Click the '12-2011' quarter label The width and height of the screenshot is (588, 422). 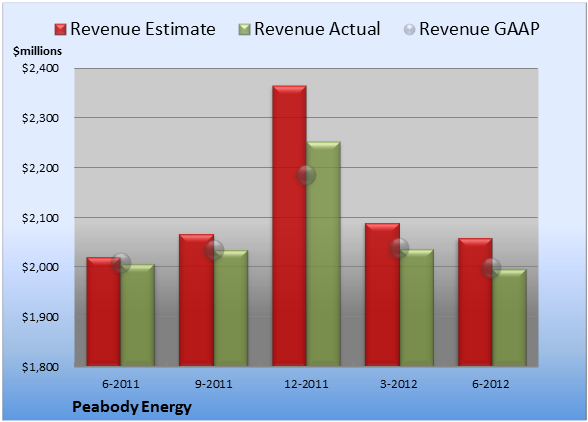306,384
